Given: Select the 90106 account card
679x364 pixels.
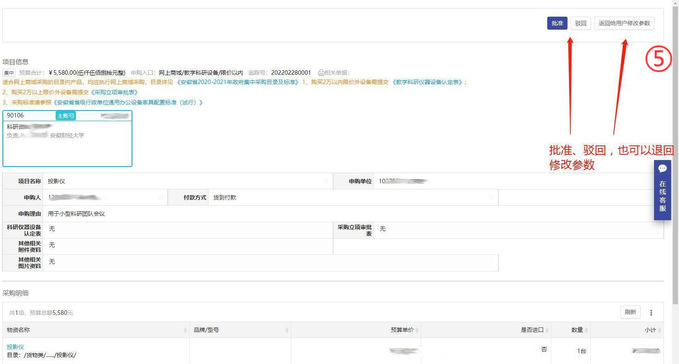Looking at the screenshot, I should coord(67,139).
